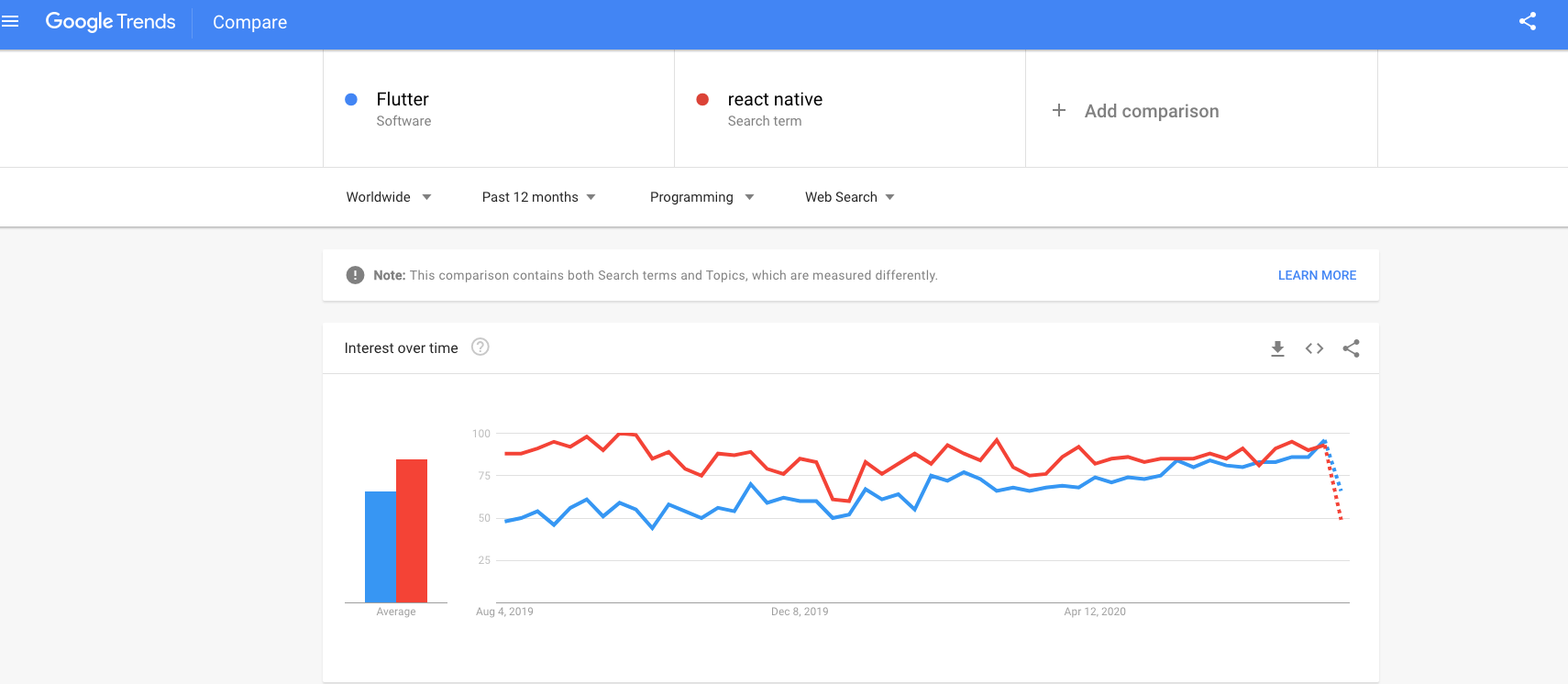Open the Past 12 months dropdown
Image resolution: width=1568 pixels, height=684 pixels.
coord(539,197)
